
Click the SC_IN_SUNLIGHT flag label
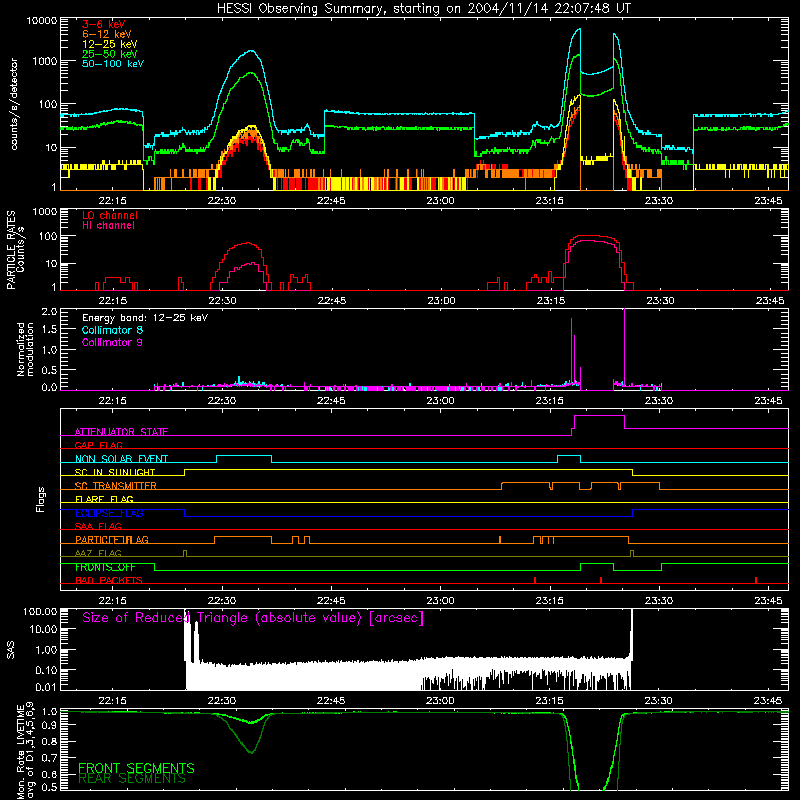tap(115, 472)
